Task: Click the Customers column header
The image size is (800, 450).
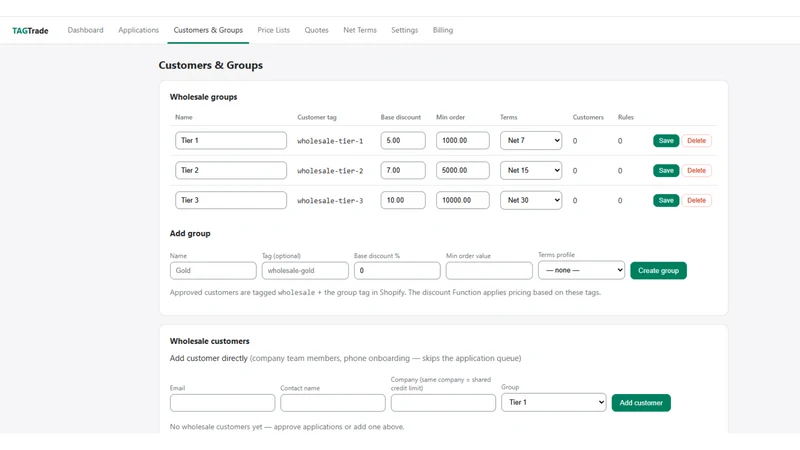Action: 588,117
